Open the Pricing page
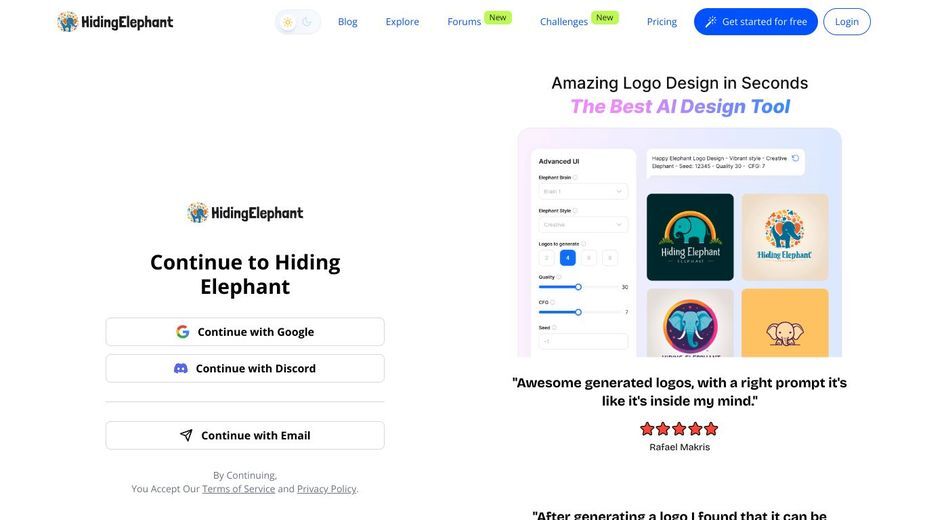Viewport: 925px width, 520px height. 661,22
